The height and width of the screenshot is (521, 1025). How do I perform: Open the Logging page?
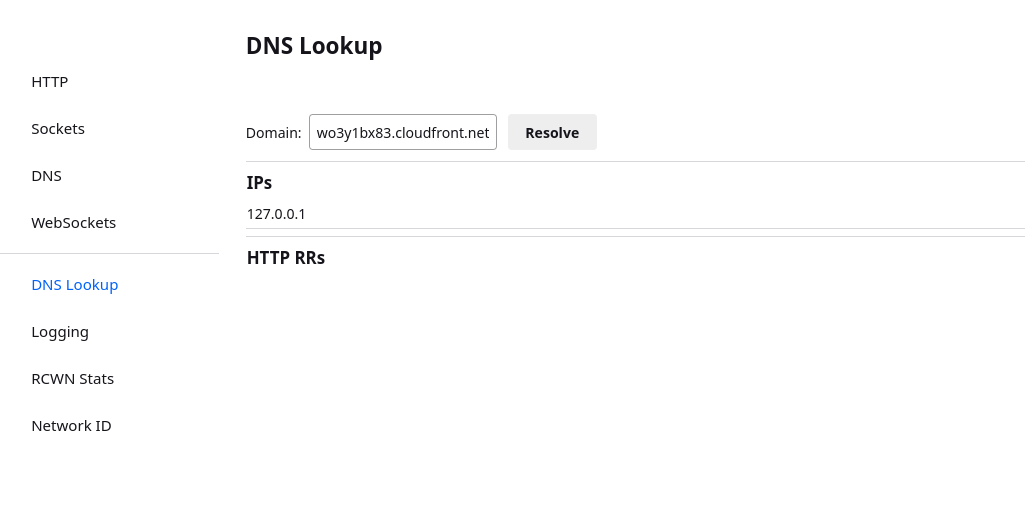(60, 332)
